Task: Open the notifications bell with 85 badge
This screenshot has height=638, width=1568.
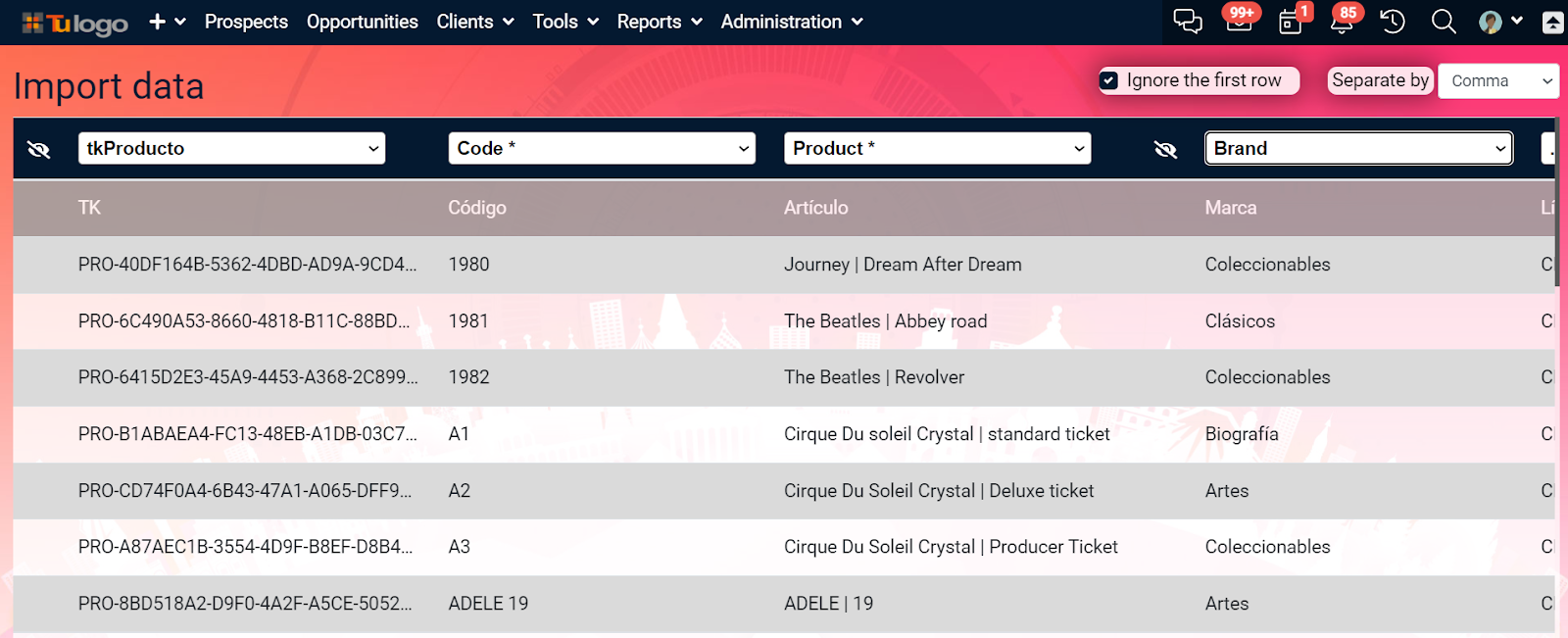Action: coord(1343,20)
